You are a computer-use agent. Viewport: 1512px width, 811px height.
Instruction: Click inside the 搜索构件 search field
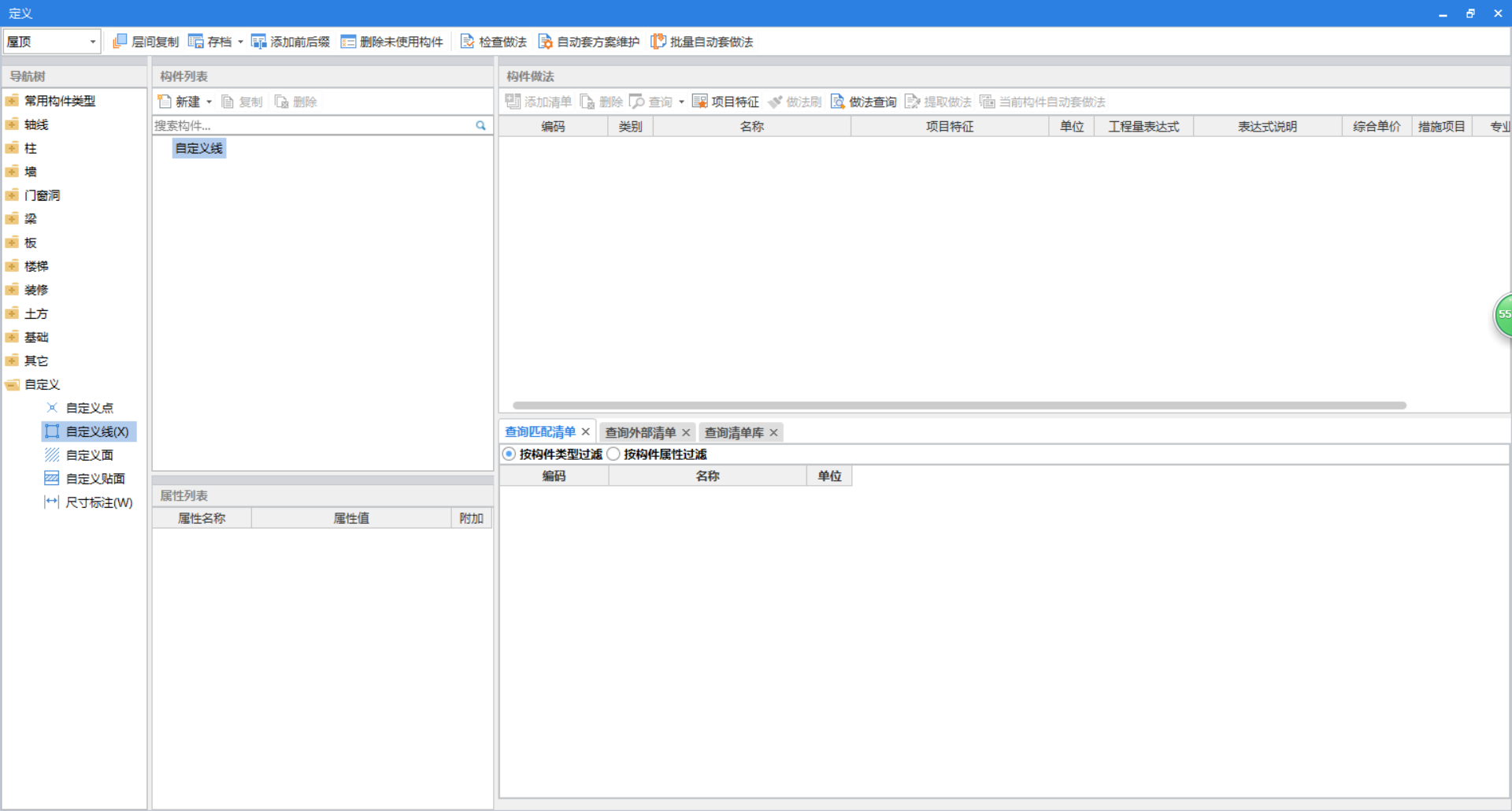(313, 125)
